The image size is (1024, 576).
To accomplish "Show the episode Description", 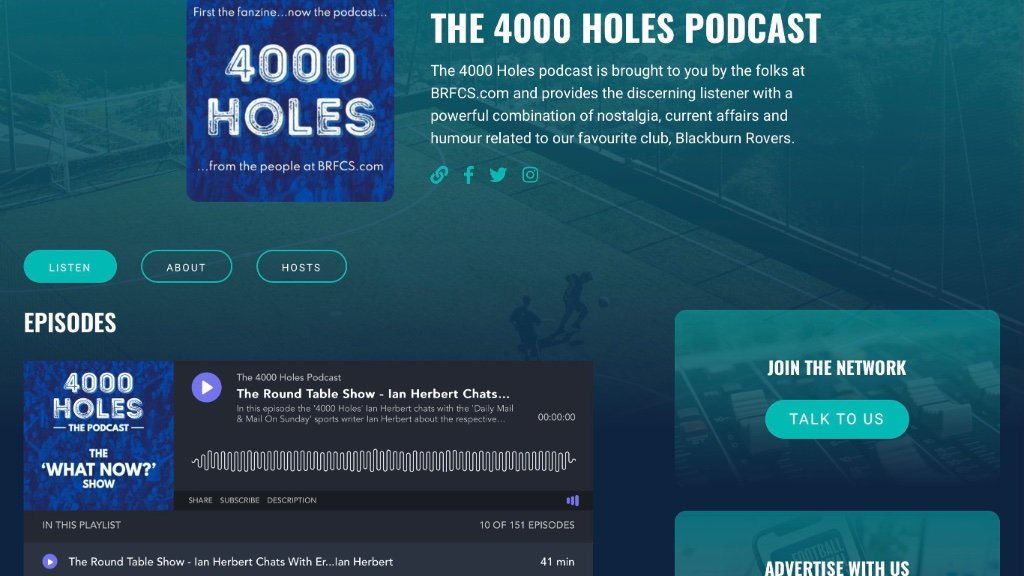I will [x=292, y=500].
